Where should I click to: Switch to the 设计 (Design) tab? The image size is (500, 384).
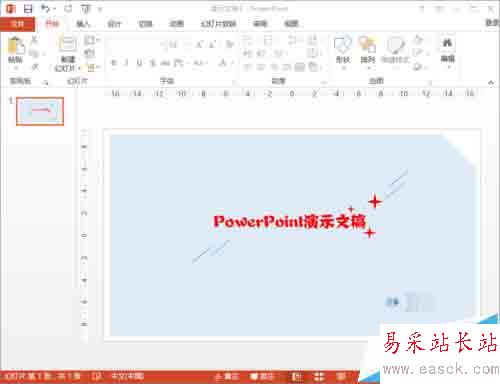pos(114,24)
